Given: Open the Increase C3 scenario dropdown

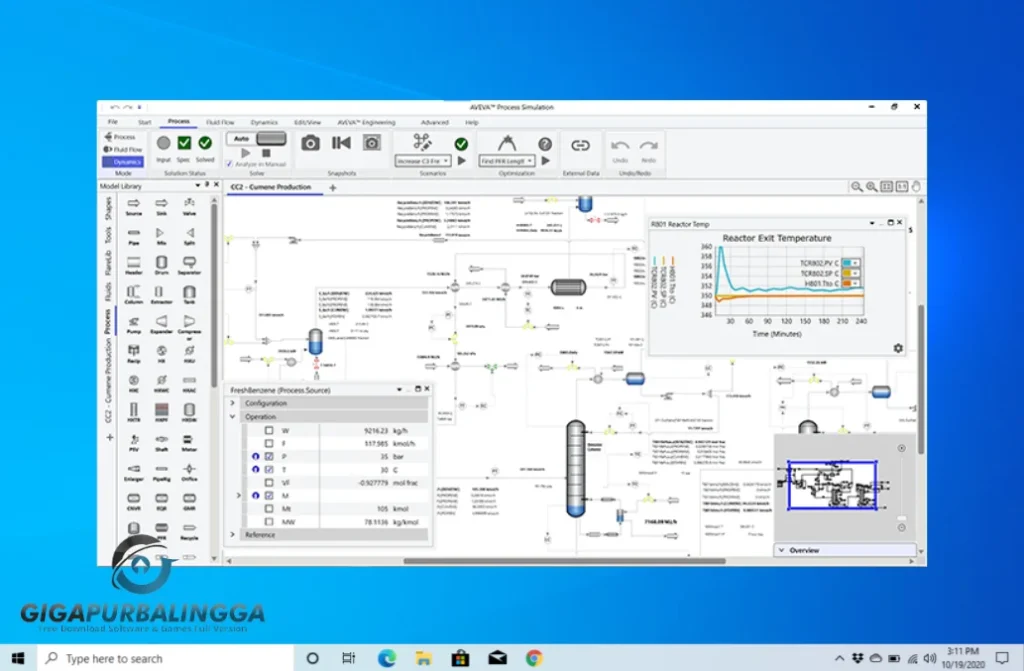Looking at the screenshot, I should [x=445, y=161].
